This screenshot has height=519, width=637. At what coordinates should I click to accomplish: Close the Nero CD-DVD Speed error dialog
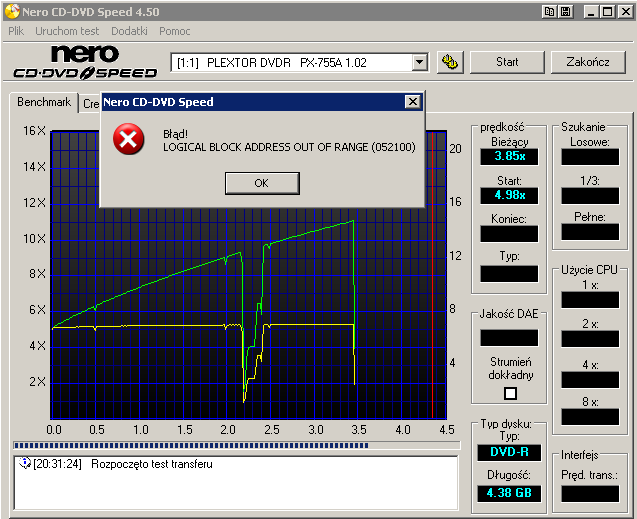click(x=413, y=102)
